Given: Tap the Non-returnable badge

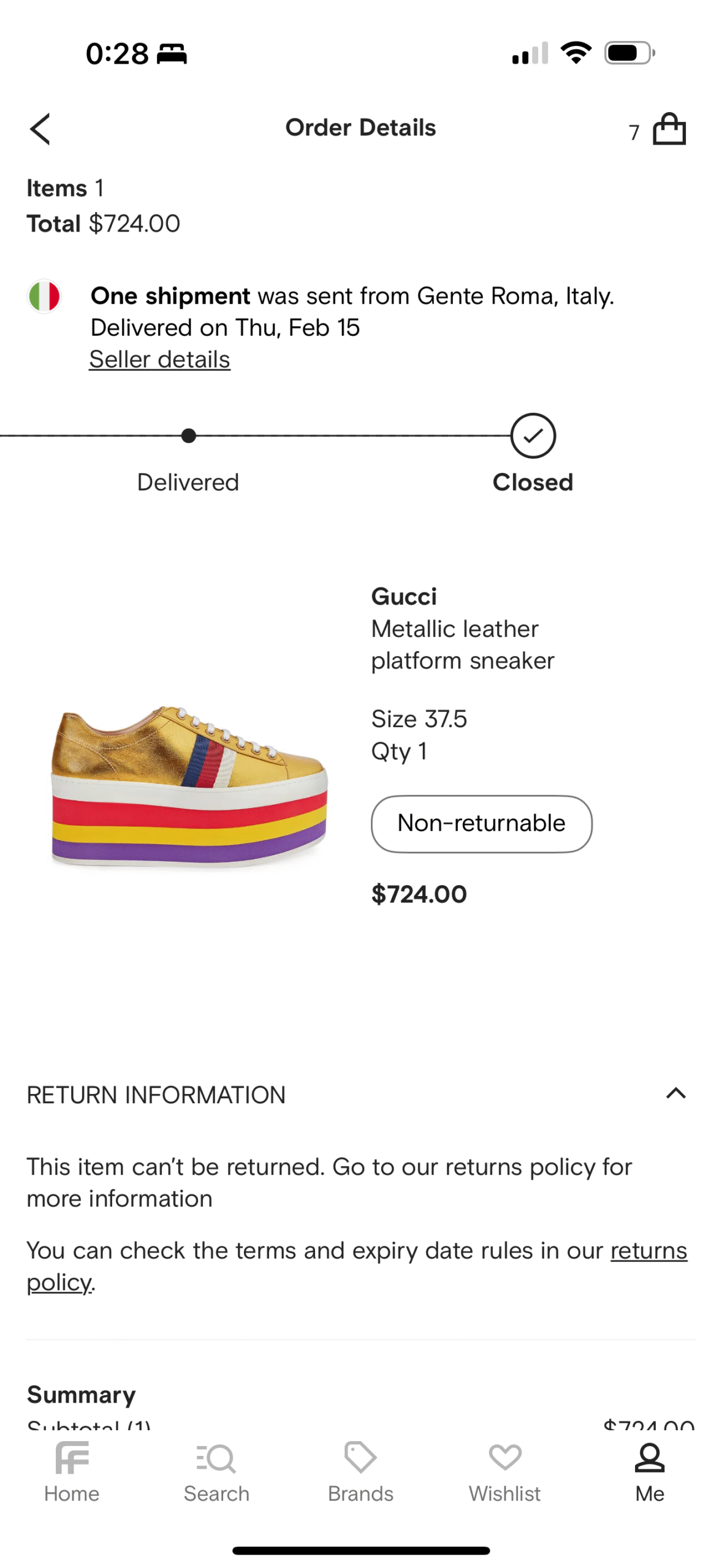Looking at the screenshot, I should point(481,824).
